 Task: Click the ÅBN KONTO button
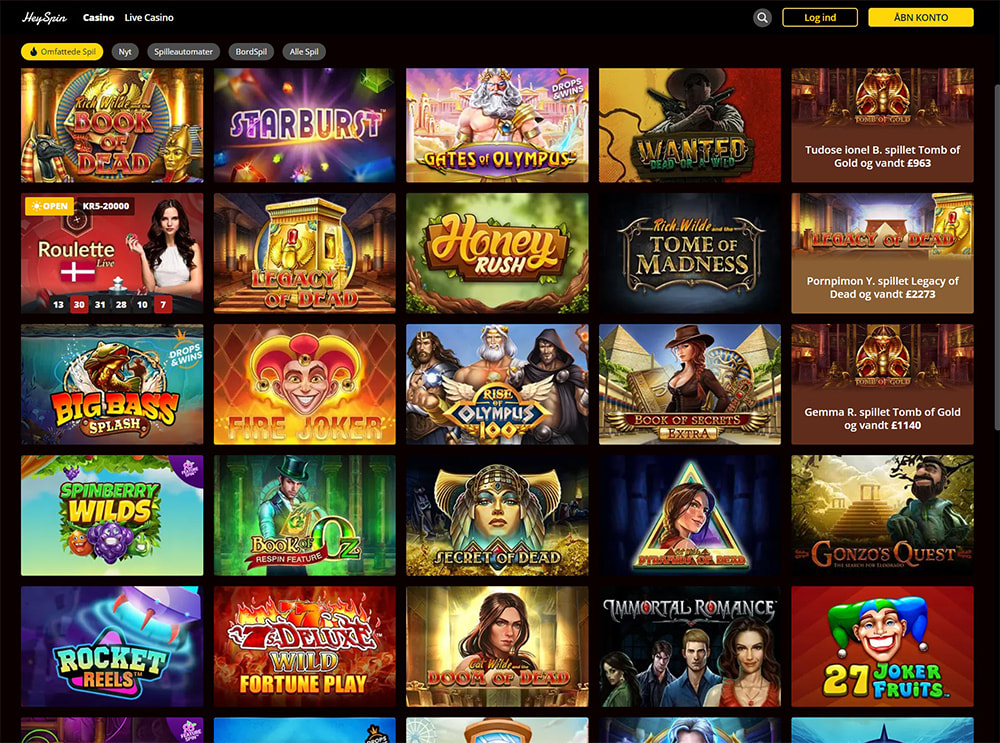[x=921, y=17]
